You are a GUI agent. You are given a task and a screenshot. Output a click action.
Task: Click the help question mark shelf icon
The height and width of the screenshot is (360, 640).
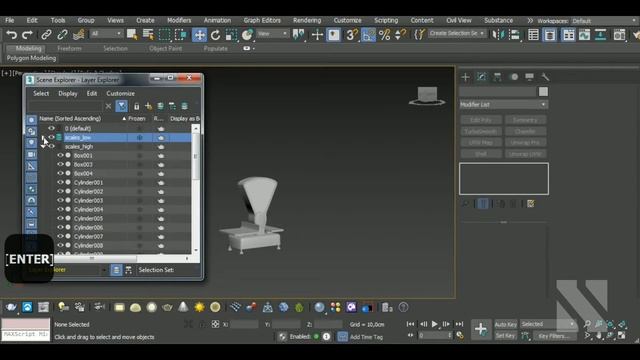pyautogui.click(x=403, y=307)
